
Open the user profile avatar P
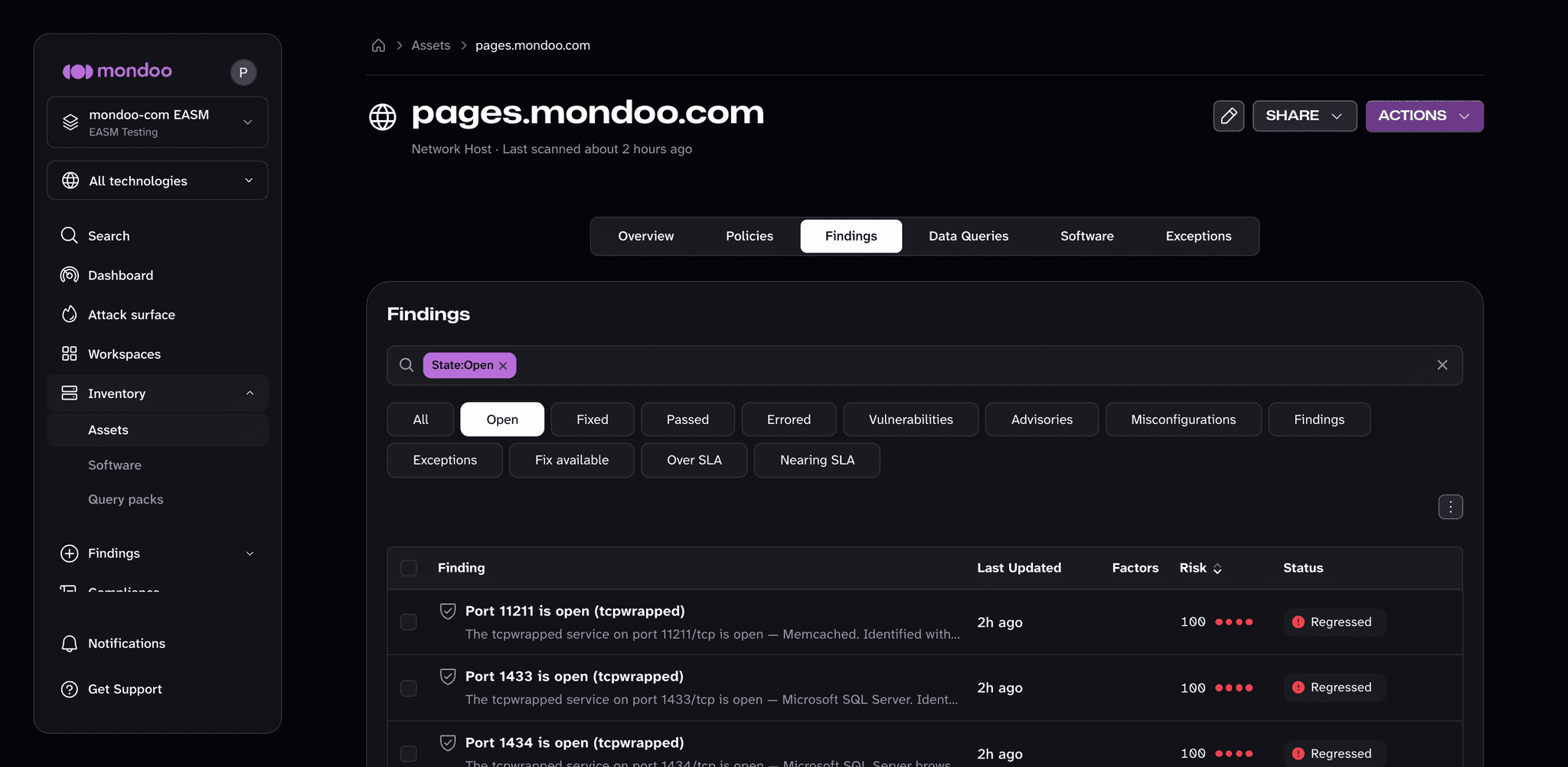[243, 73]
